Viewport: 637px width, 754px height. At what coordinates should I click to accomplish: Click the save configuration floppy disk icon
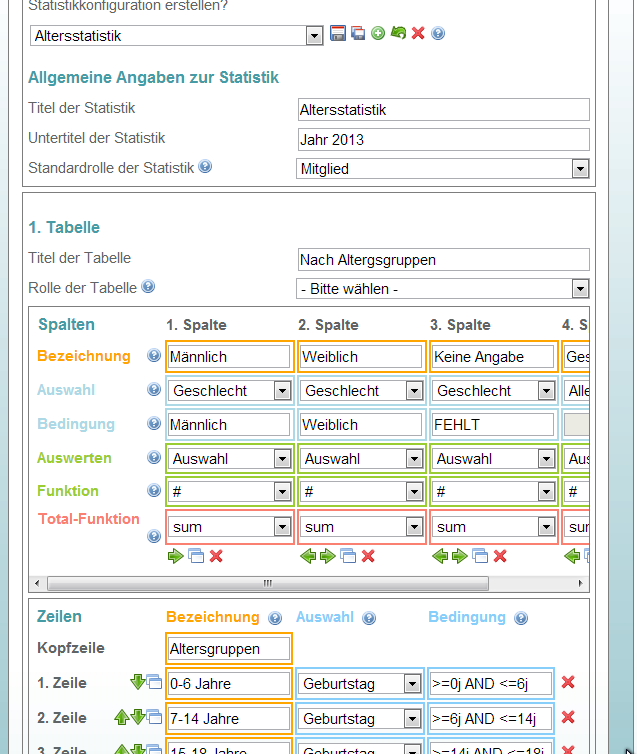[x=338, y=34]
